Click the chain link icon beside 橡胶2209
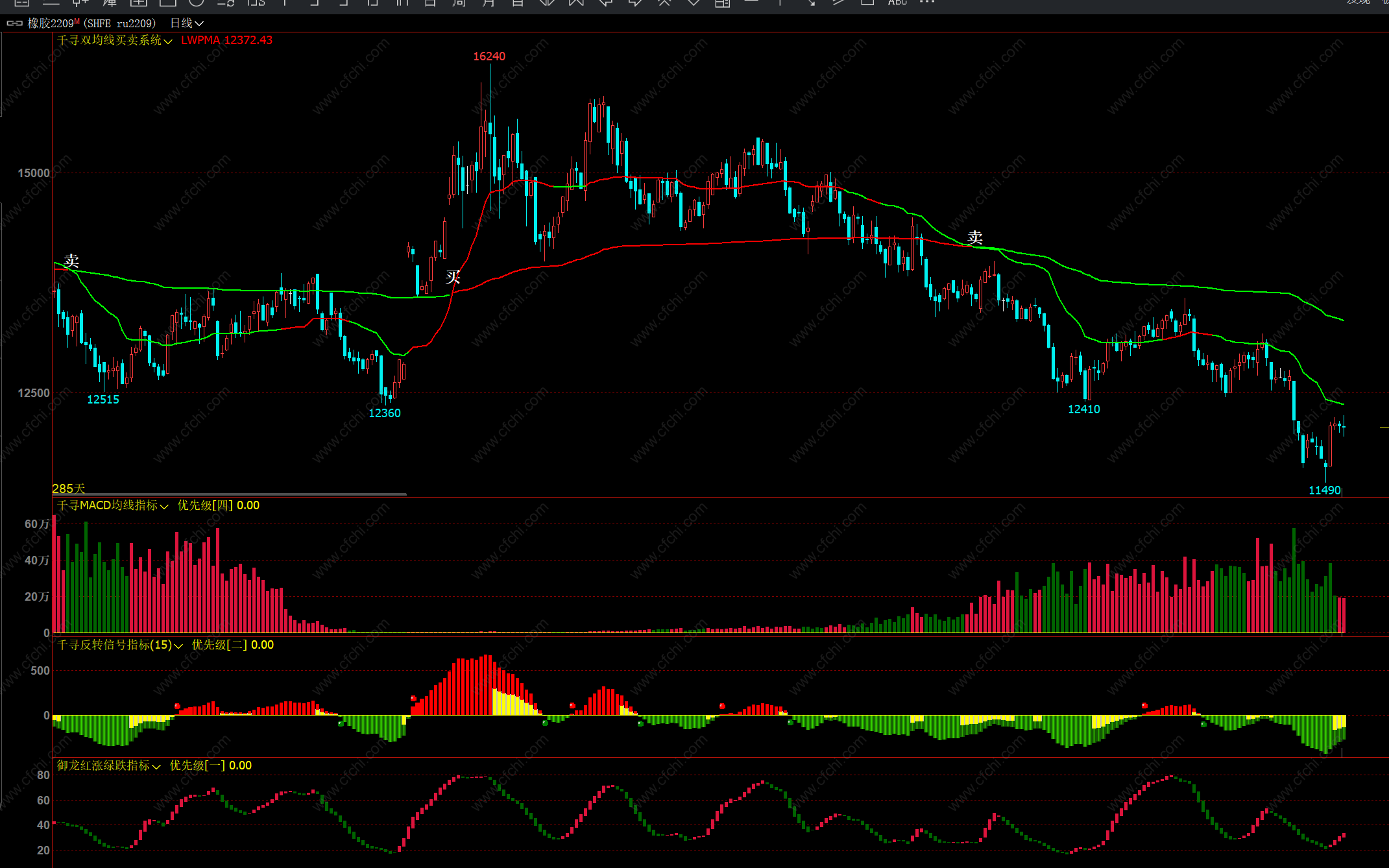Screen dimensions: 1389x868 [x=14, y=23]
